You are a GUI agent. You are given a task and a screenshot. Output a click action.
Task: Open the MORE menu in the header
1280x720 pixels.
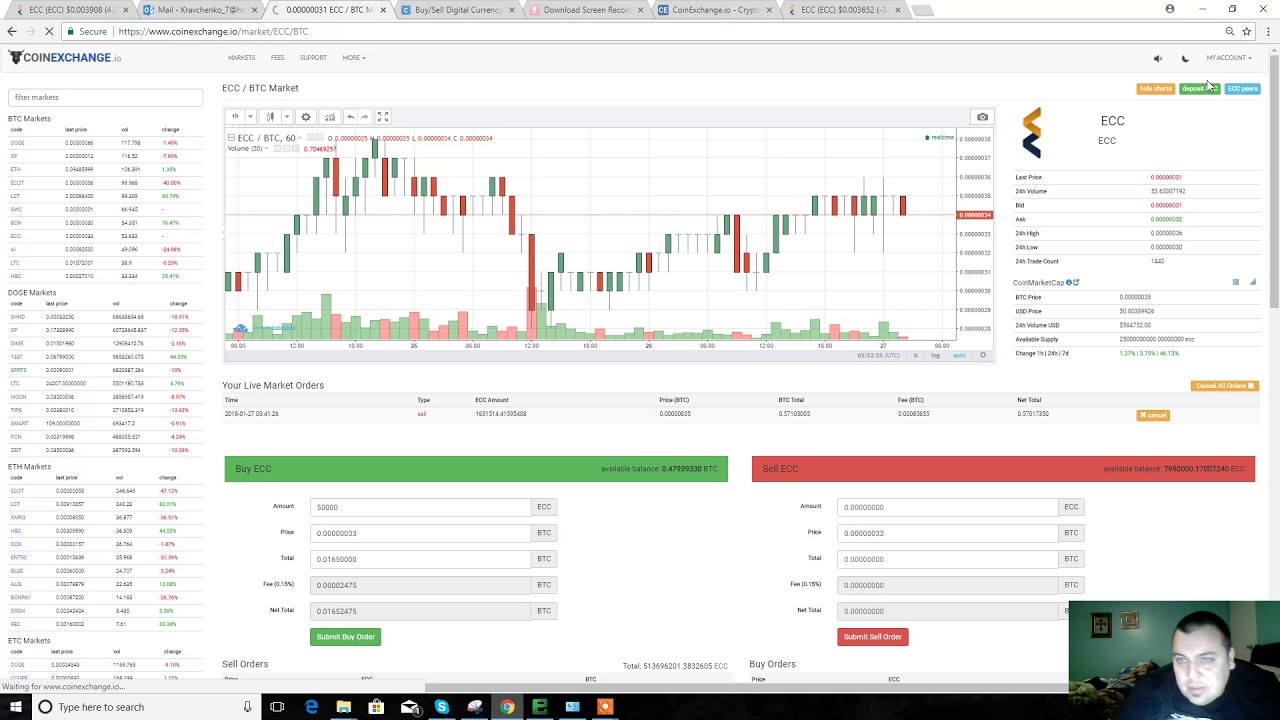353,58
